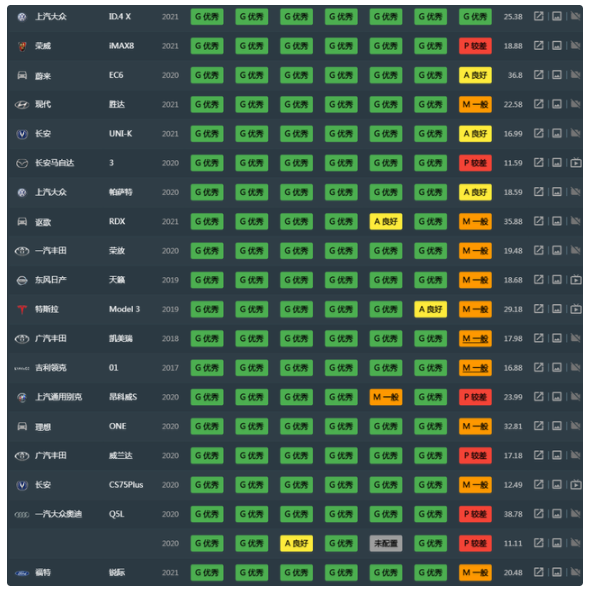Open external link icon in RDX row

coord(538,221)
